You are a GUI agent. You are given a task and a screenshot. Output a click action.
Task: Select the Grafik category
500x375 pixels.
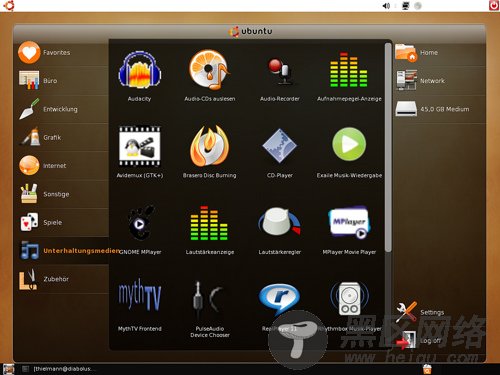(62, 138)
